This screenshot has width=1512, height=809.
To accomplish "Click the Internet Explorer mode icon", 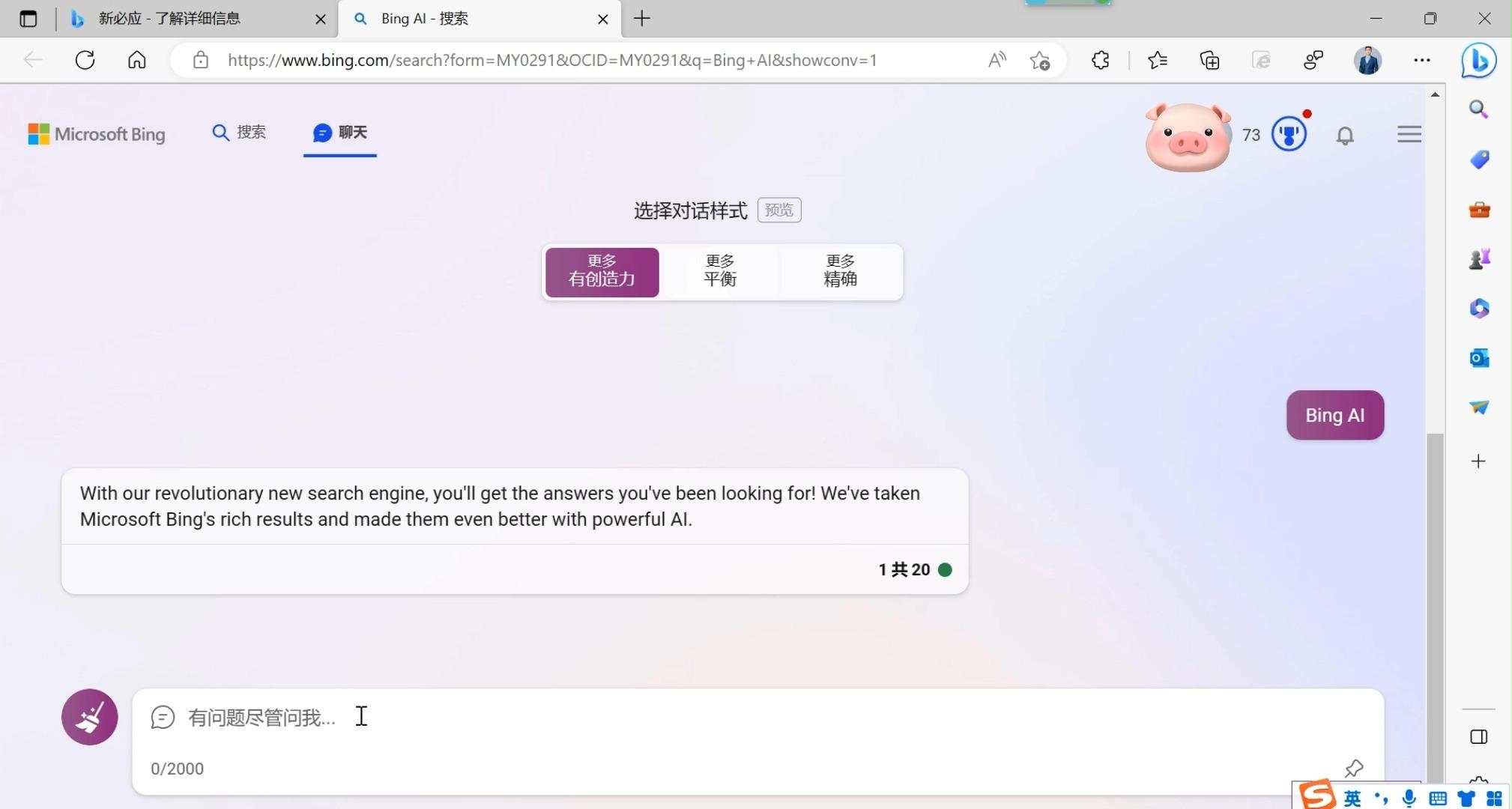I will click(x=1262, y=60).
